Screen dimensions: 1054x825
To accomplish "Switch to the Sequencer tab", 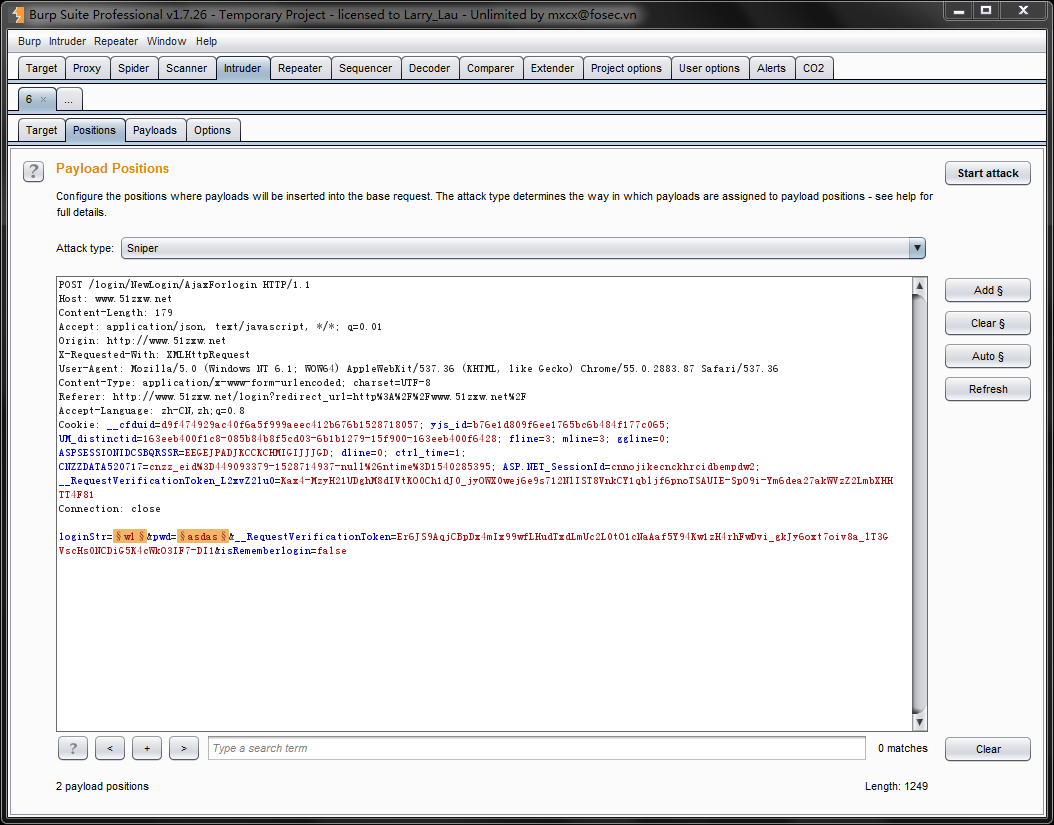I will coord(365,68).
